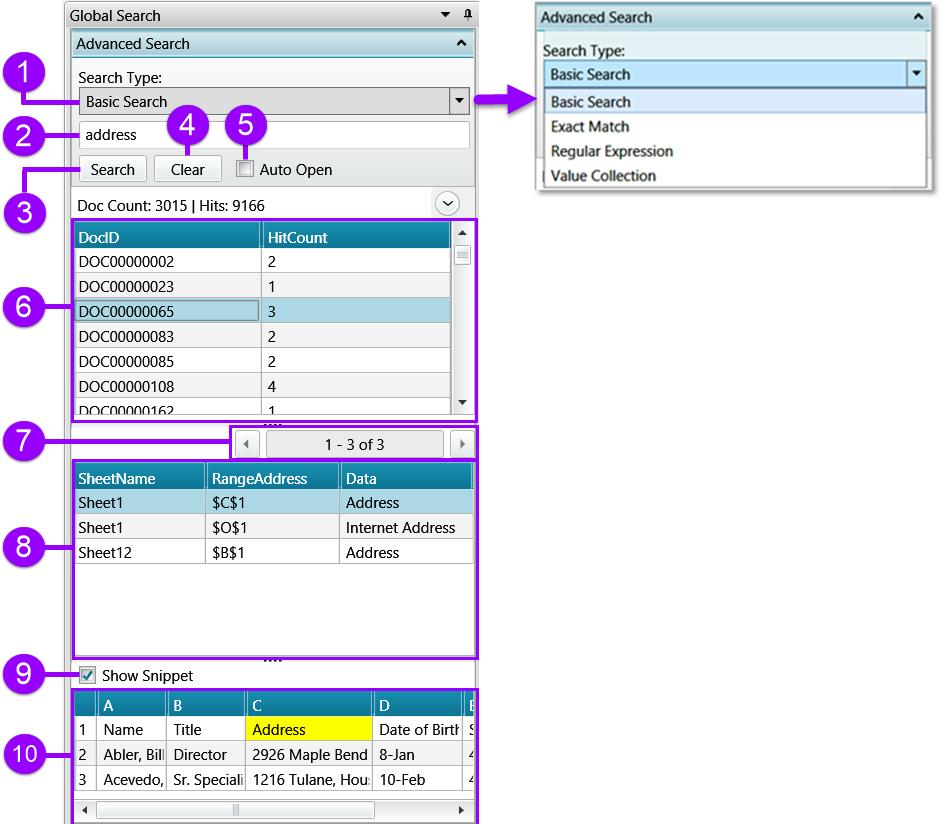This screenshot has height=824, width=941.
Task: Open the Search Type dropdown arrow in Global Search
Action: (459, 101)
